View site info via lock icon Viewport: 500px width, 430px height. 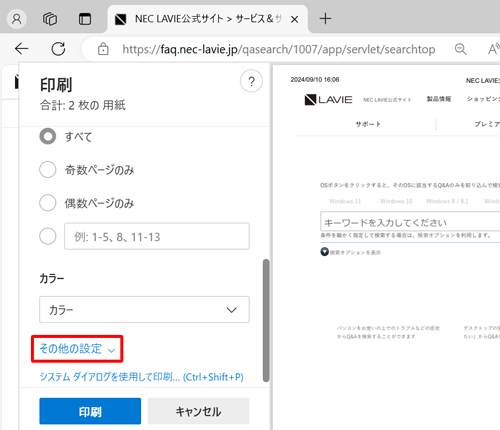[x=103, y=49]
